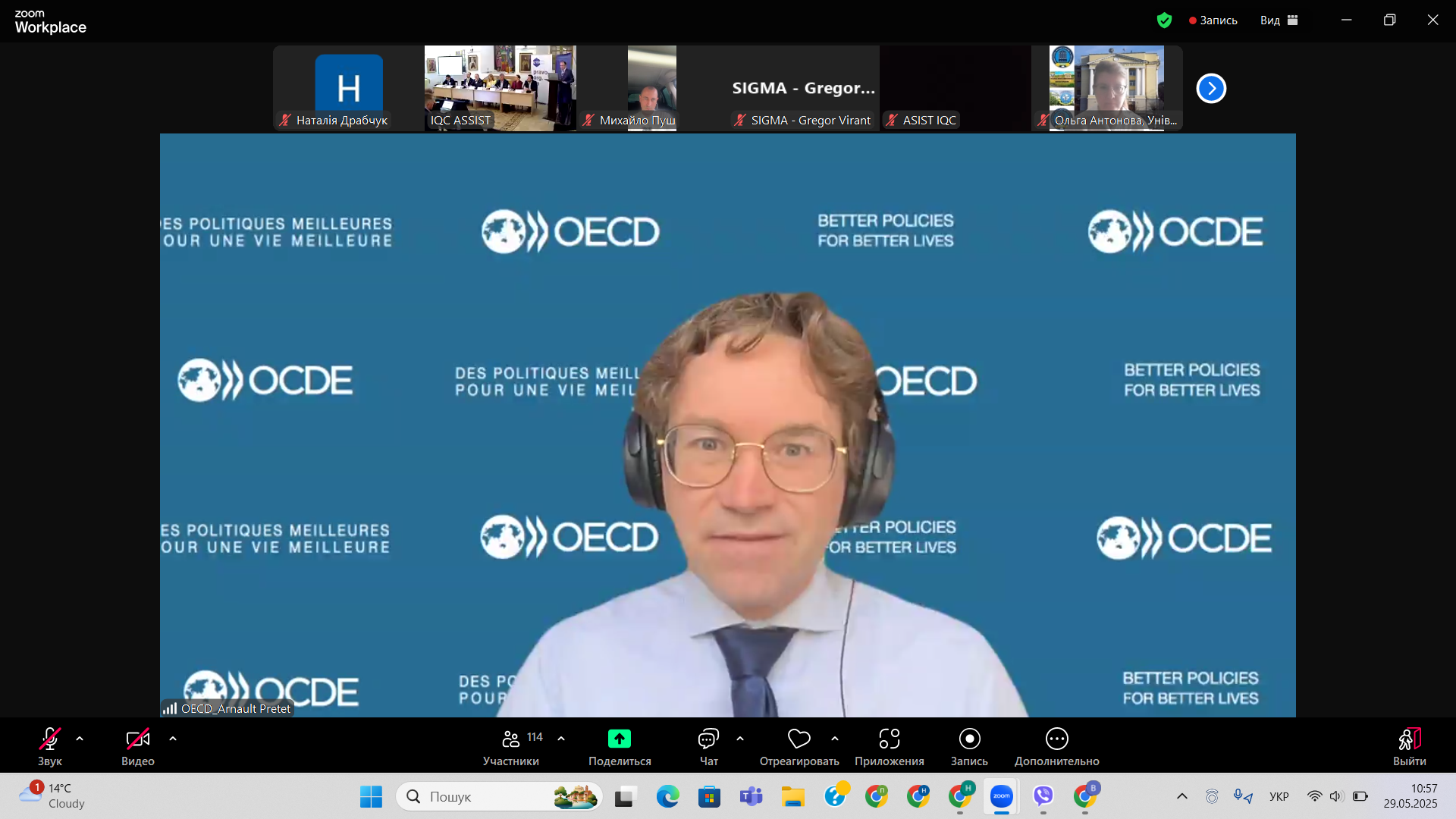Expand video options arrow next to Видео
Image resolution: width=1456 pixels, height=819 pixels.
tap(173, 738)
